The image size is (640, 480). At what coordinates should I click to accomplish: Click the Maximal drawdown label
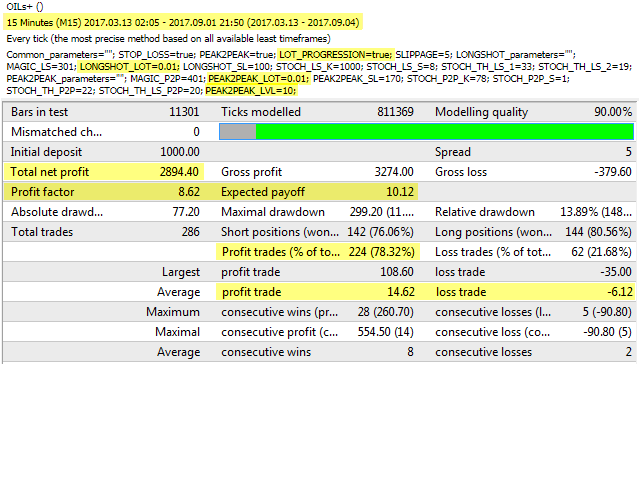pyautogui.click(x=273, y=212)
